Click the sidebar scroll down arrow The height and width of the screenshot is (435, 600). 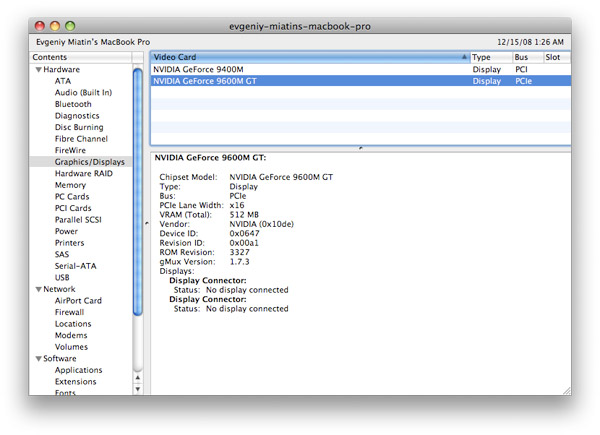tap(138, 390)
